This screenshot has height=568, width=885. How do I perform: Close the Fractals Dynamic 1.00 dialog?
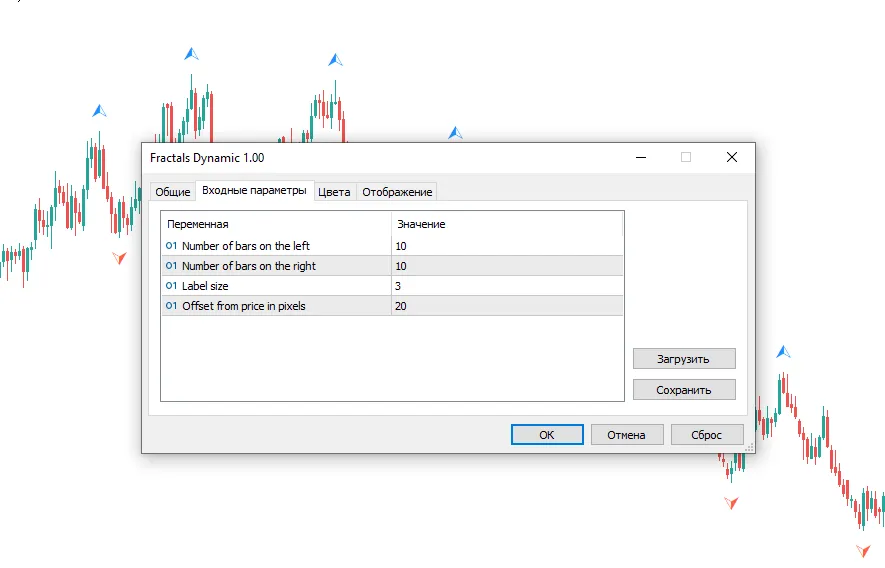click(731, 157)
